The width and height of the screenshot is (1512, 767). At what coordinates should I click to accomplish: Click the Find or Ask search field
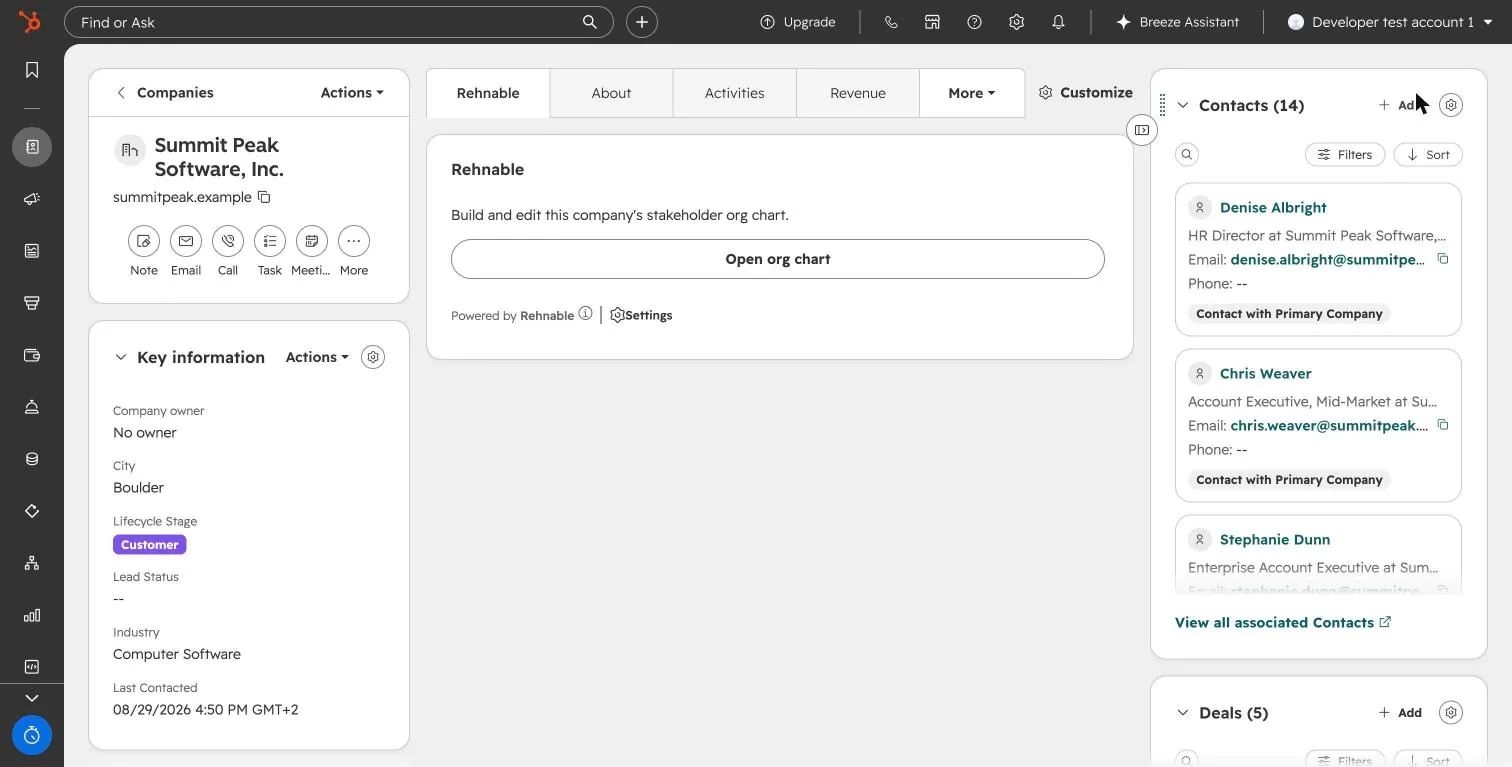[339, 22]
